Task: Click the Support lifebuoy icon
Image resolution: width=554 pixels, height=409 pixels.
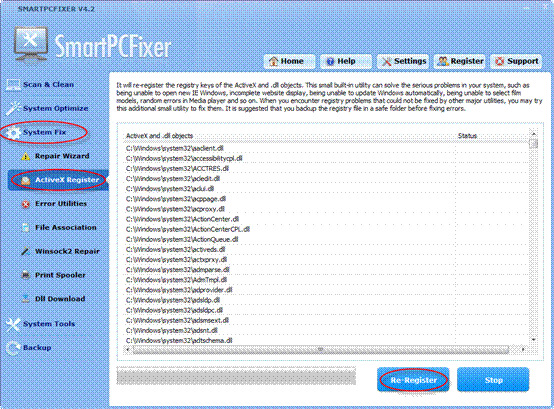Action: [500, 61]
